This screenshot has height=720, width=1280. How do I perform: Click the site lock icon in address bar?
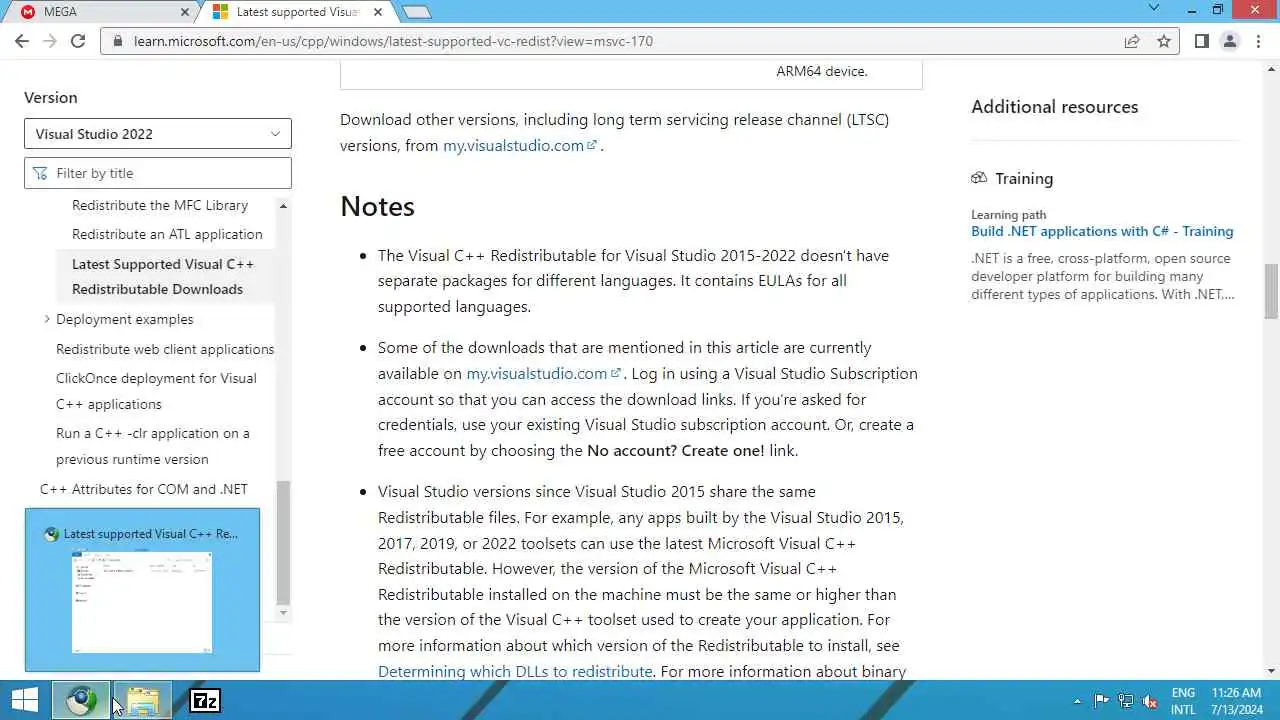(118, 42)
